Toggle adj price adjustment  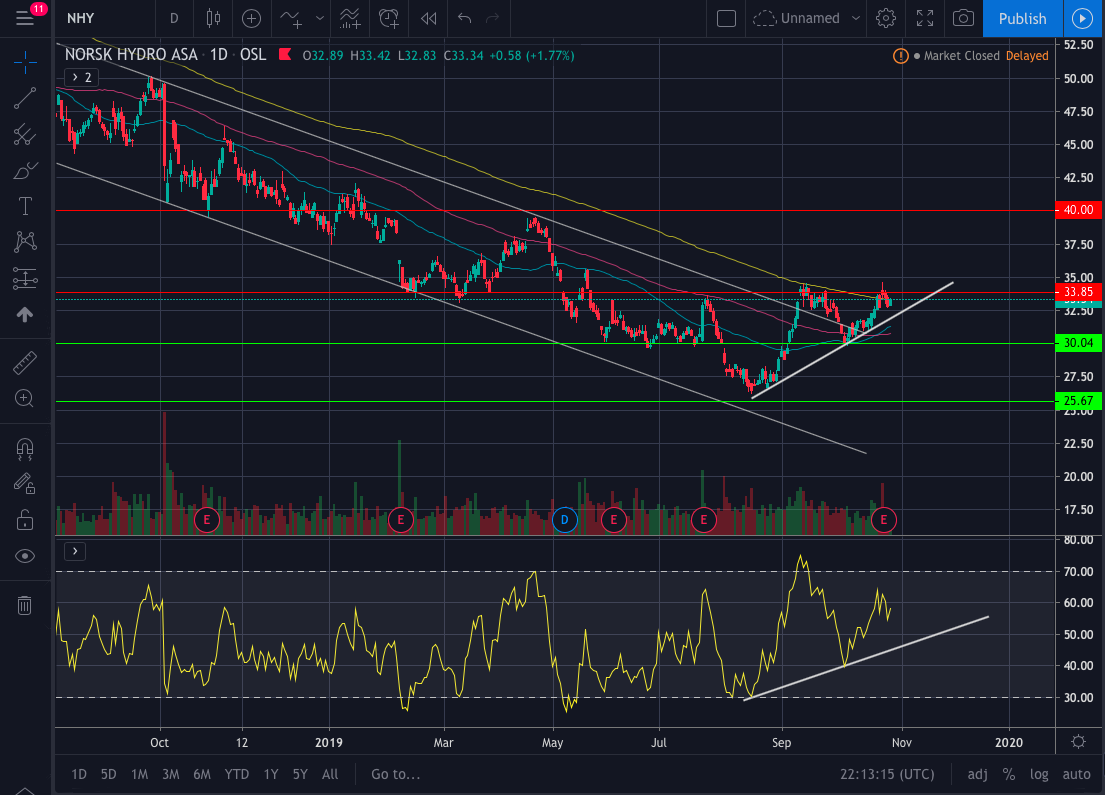click(x=977, y=774)
